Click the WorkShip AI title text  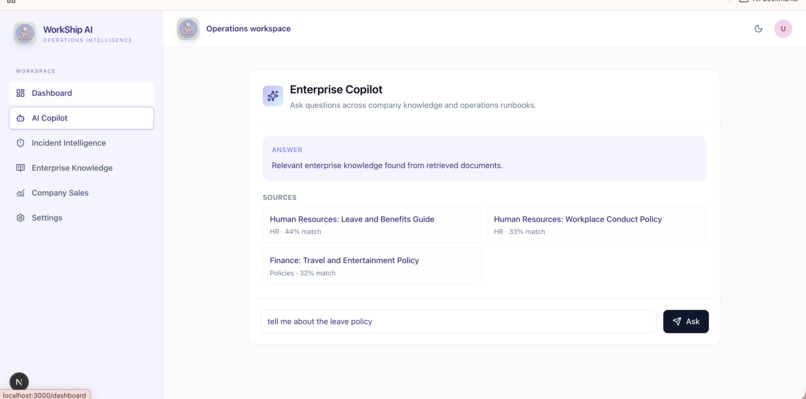68,30
